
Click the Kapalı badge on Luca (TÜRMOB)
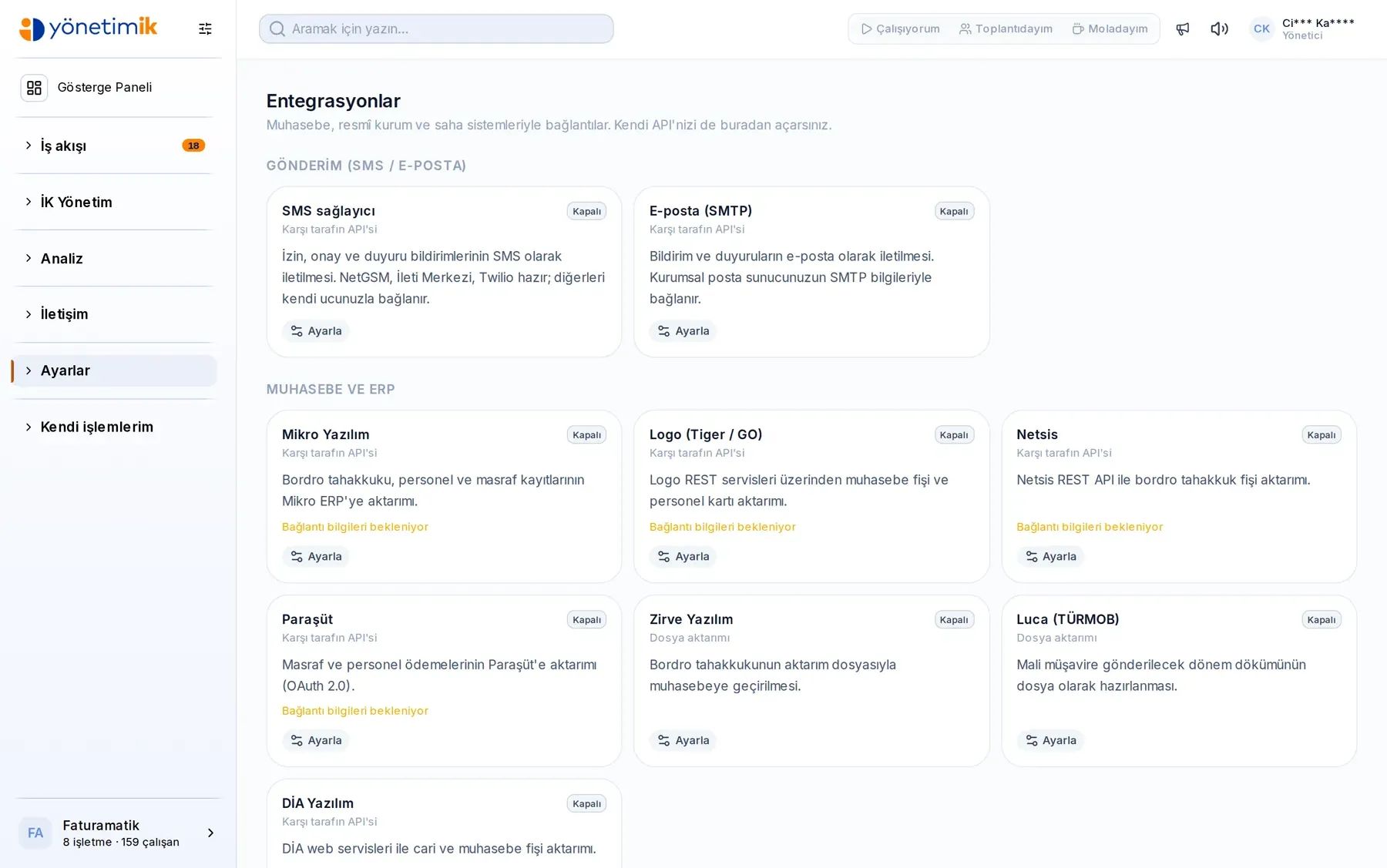tap(1322, 619)
